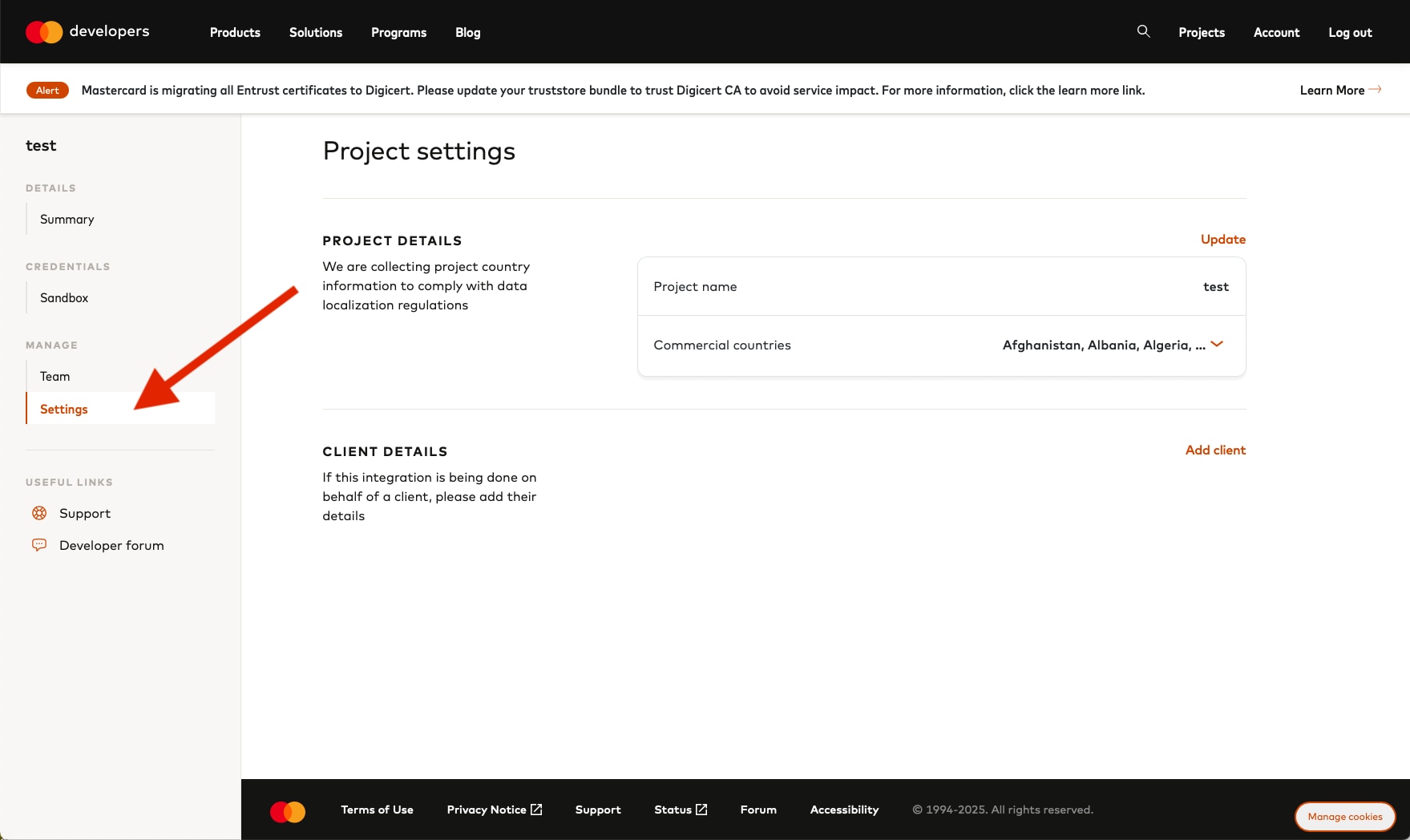Screen dimensions: 1410x840
Task: Open the Programs menu
Action: pyautogui.click(x=398, y=32)
